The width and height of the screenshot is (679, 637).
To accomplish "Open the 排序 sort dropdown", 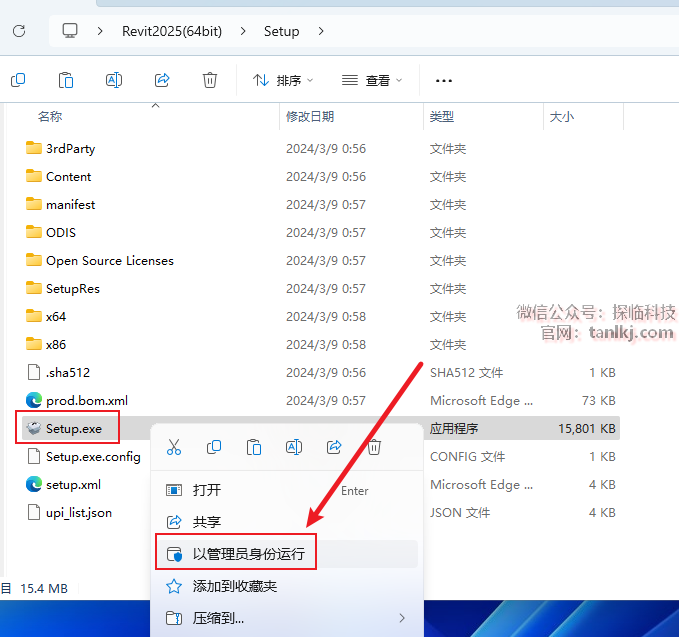I will point(283,80).
